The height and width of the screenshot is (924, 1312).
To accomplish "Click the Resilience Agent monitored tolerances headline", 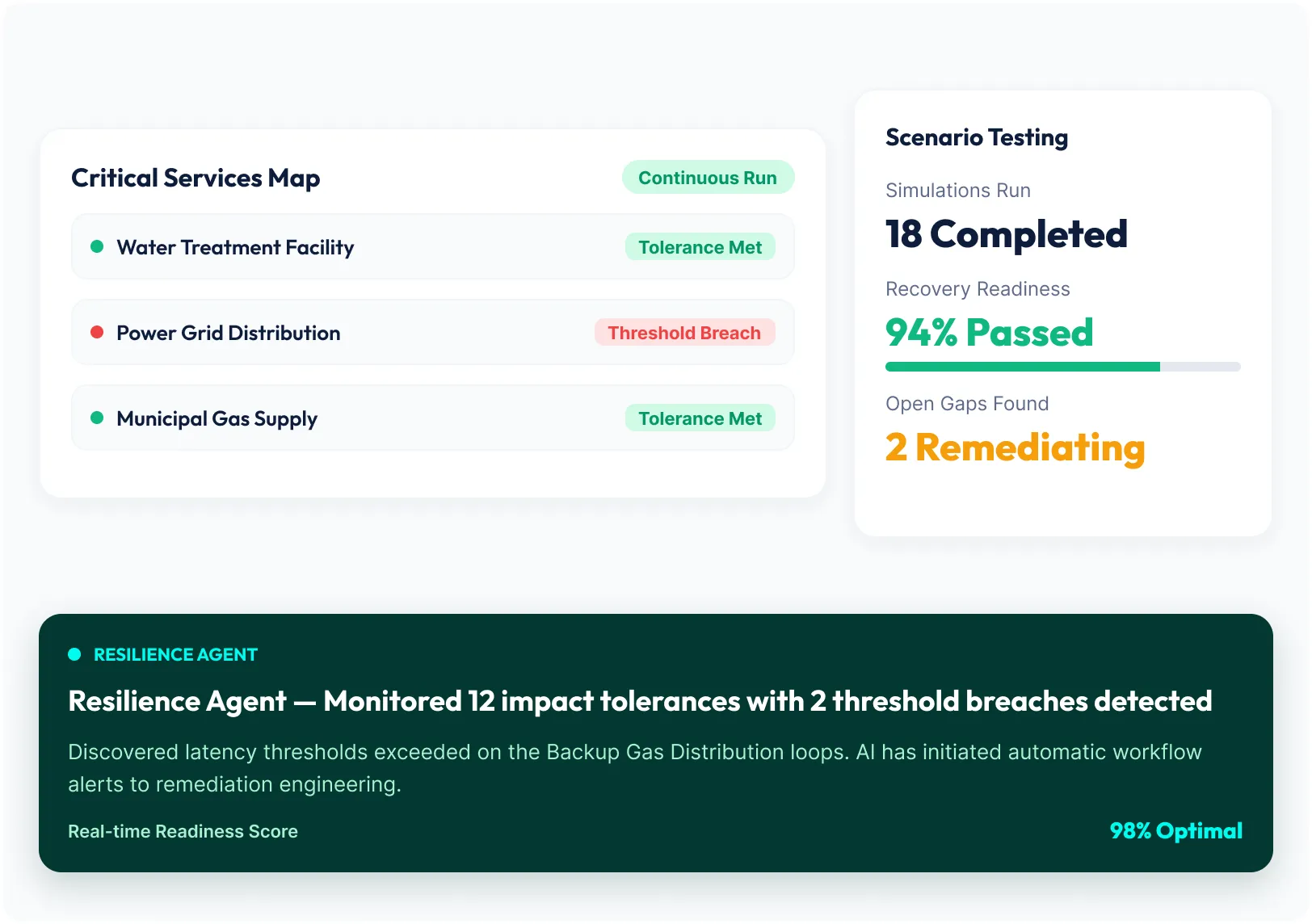I will (x=640, y=701).
